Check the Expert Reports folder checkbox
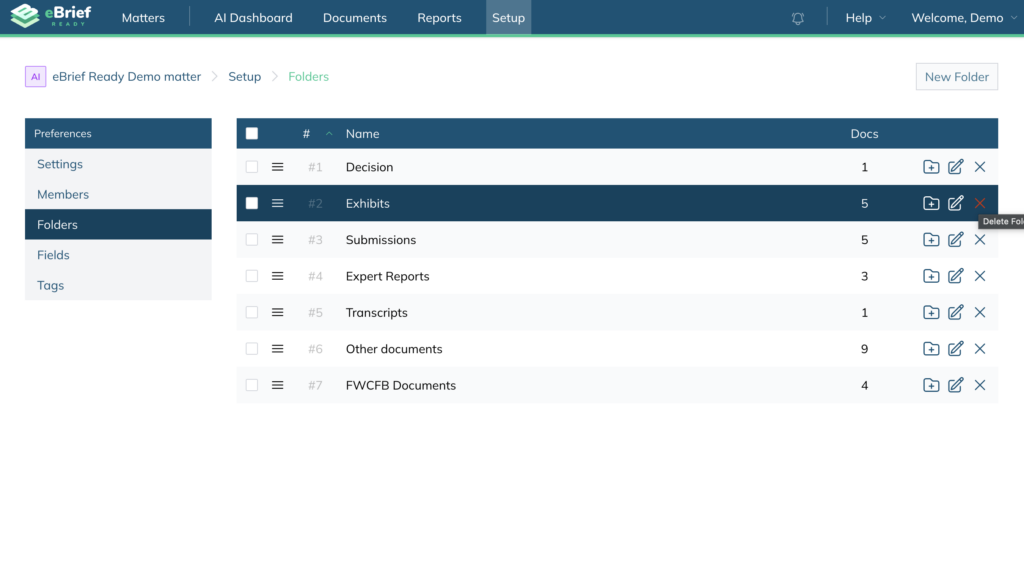 pos(251,276)
